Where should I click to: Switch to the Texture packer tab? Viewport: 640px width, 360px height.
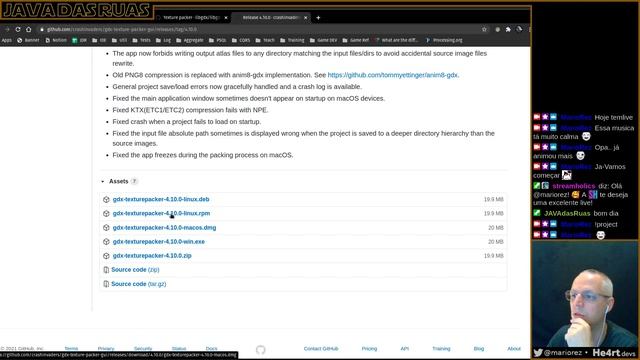(192, 18)
